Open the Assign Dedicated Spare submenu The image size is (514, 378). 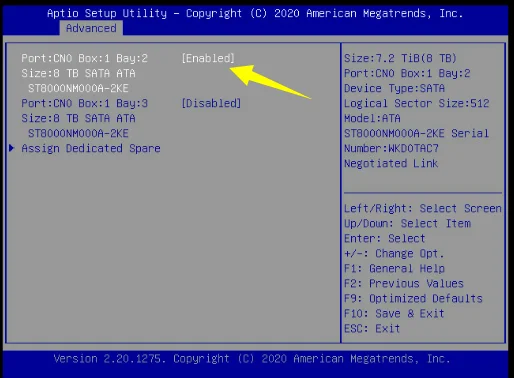[x=91, y=148]
